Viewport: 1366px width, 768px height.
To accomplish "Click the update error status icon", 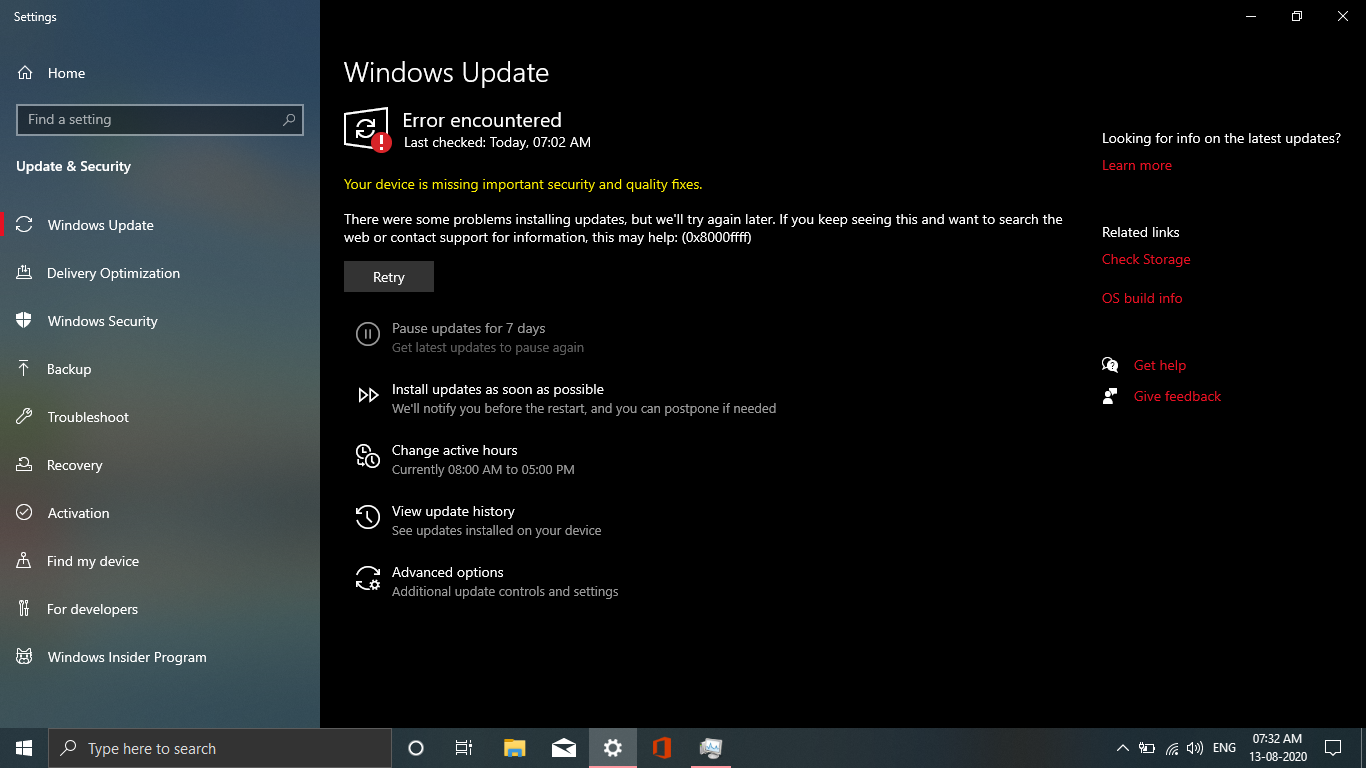I will pyautogui.click(x=367, y=130).
